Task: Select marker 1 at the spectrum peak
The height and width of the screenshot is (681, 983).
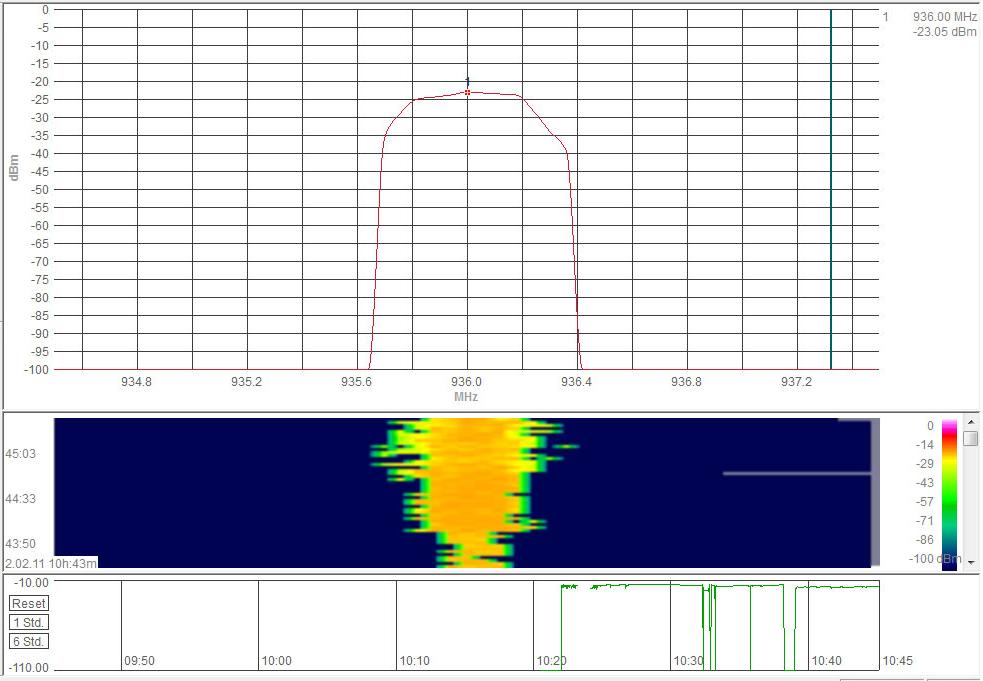Action: pos(468,92)
